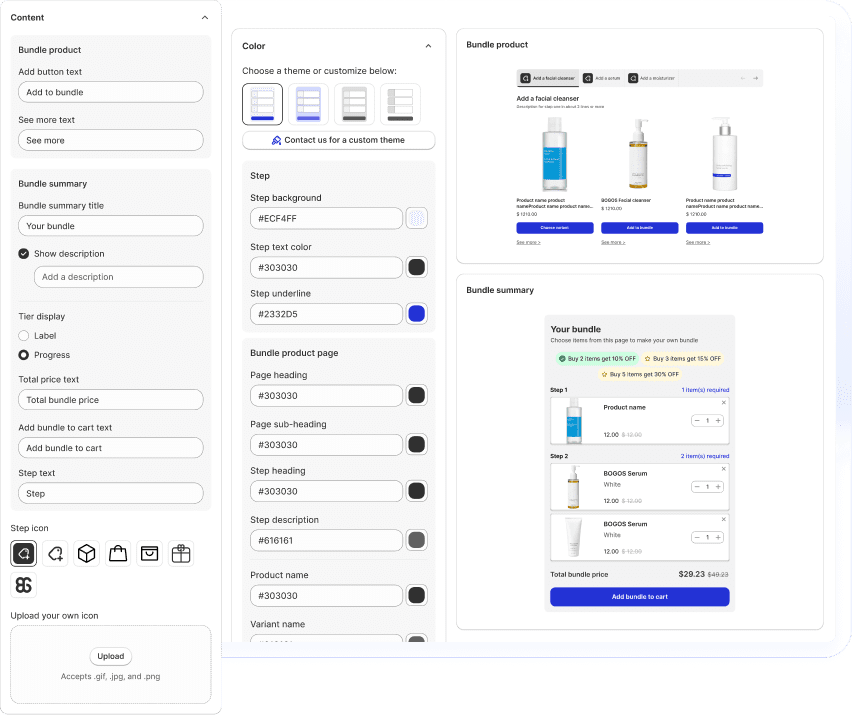The width and height of the screenshot is (853, 716).
Task: Switch to Add a serum tab
Action: (x=601, y=78)
